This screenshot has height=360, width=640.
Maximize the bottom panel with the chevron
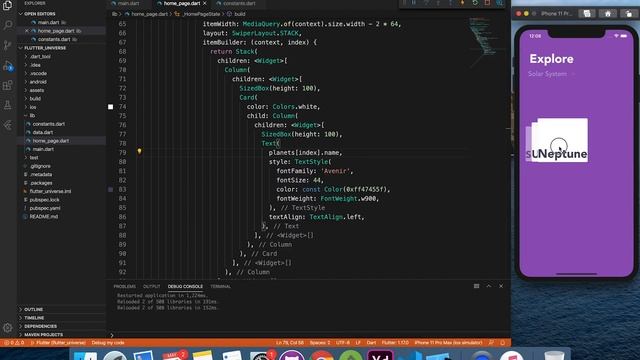pyautogui.click(x=489, y=286)
